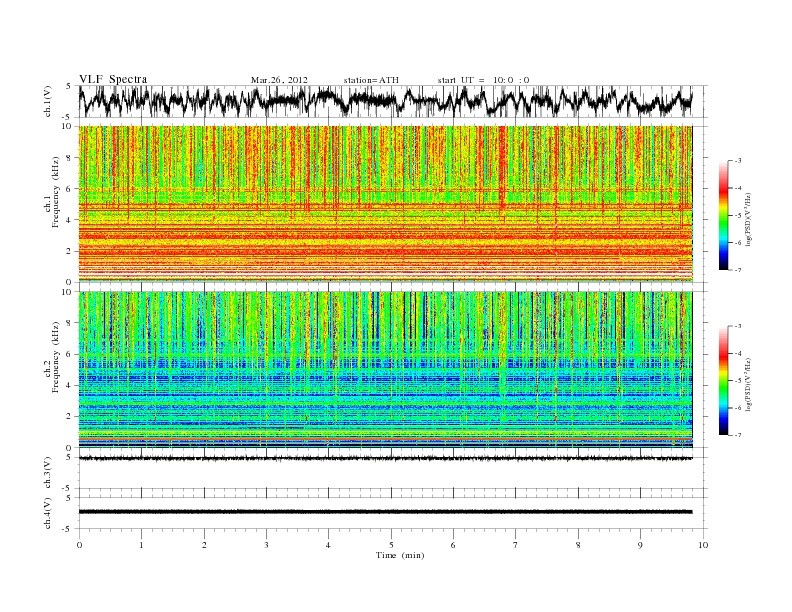Click the ch.2 frequency axis "4" tick label

point(70,386)
